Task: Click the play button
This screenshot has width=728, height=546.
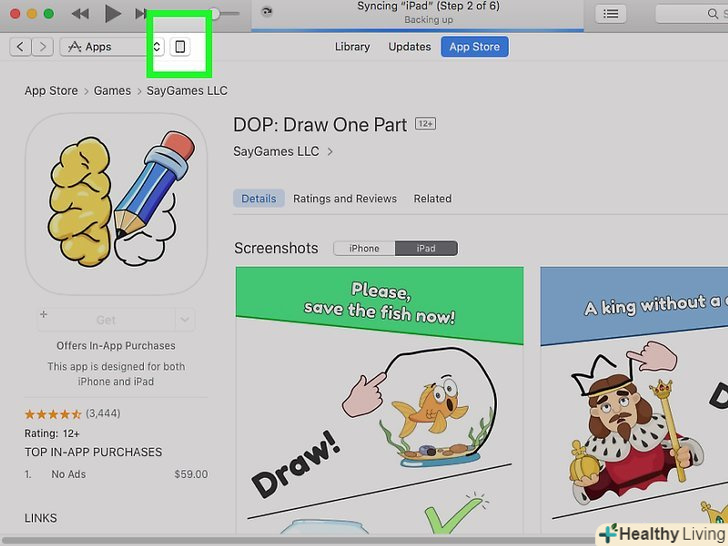Action: 112,13
